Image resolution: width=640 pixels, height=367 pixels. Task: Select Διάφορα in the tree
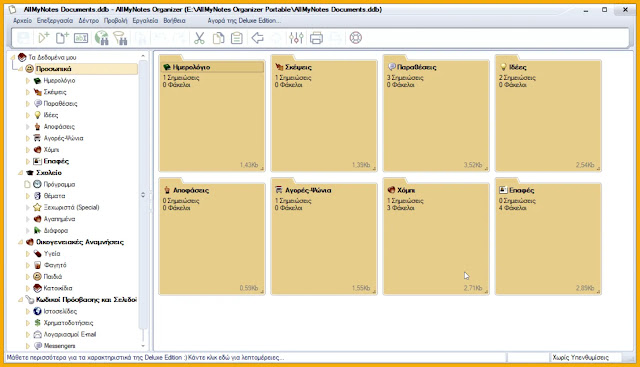click(x=56, y=230)
